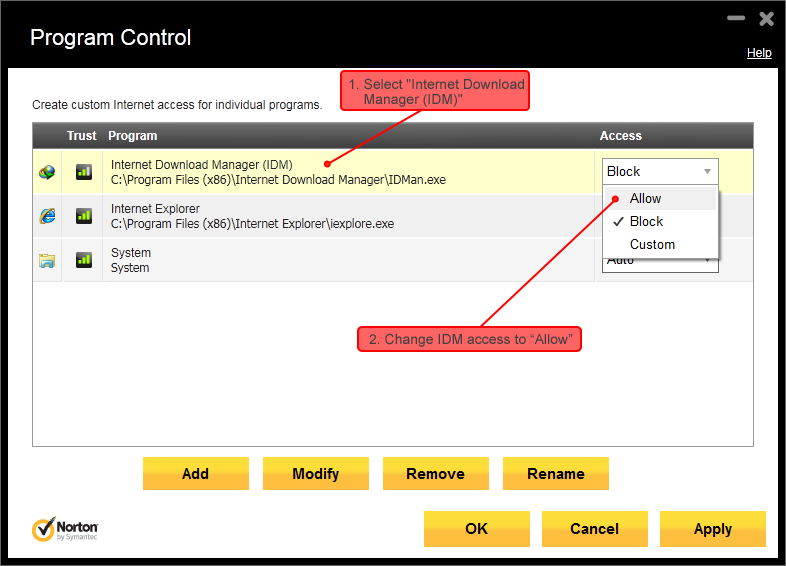Click the System folder program icon

click(47, 261)
